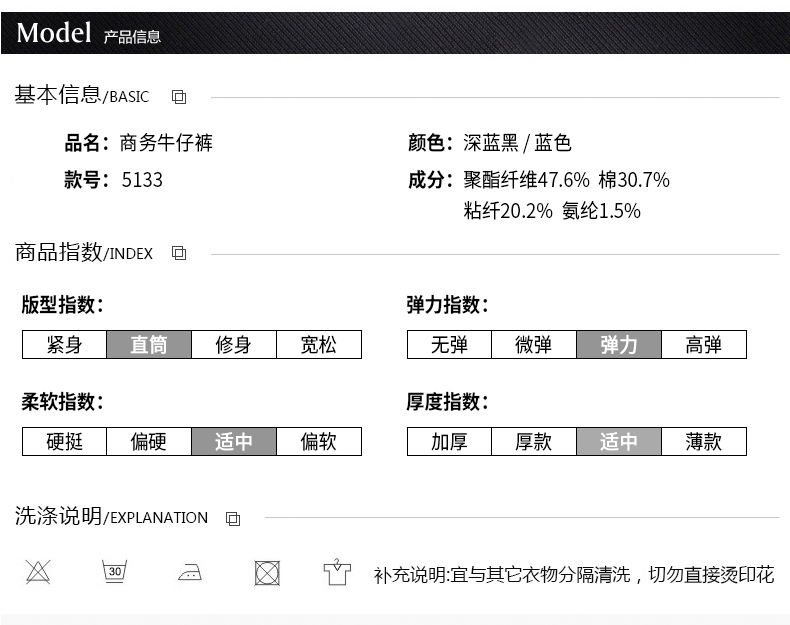Click the style number 5133

[141, 180]
